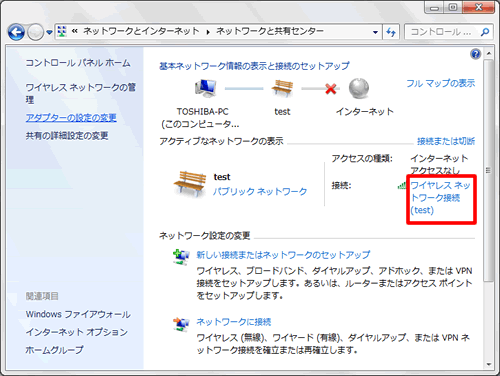Viewport: 500px width, 376px height.
Task: Close the window
Action: coord(478,7)
